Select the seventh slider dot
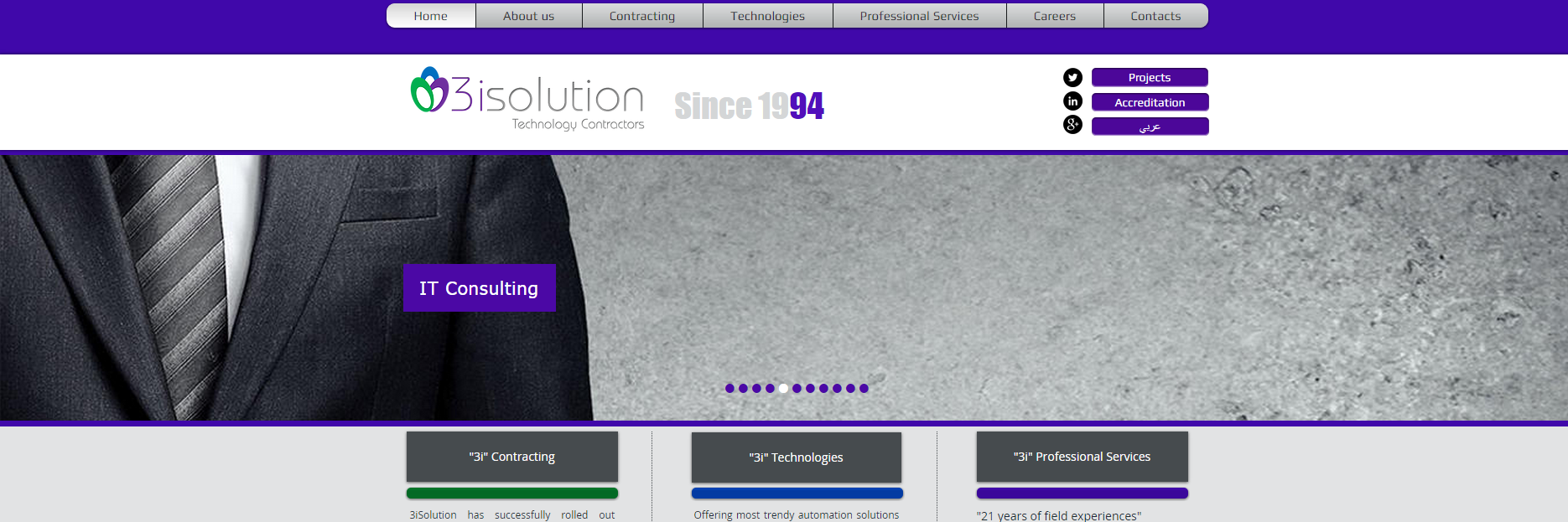Viewport: 1568px width, 522px height. point(810,388)
